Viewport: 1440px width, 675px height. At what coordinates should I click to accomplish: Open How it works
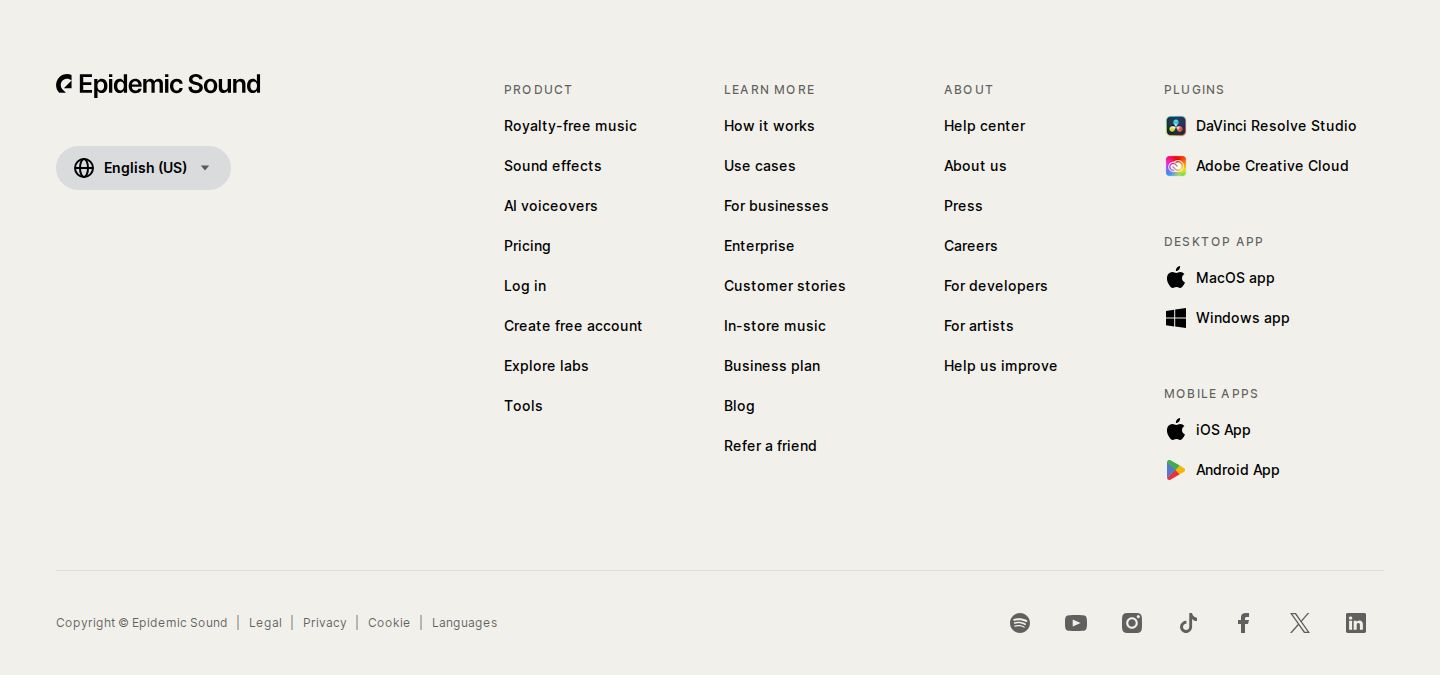[769, 126]
